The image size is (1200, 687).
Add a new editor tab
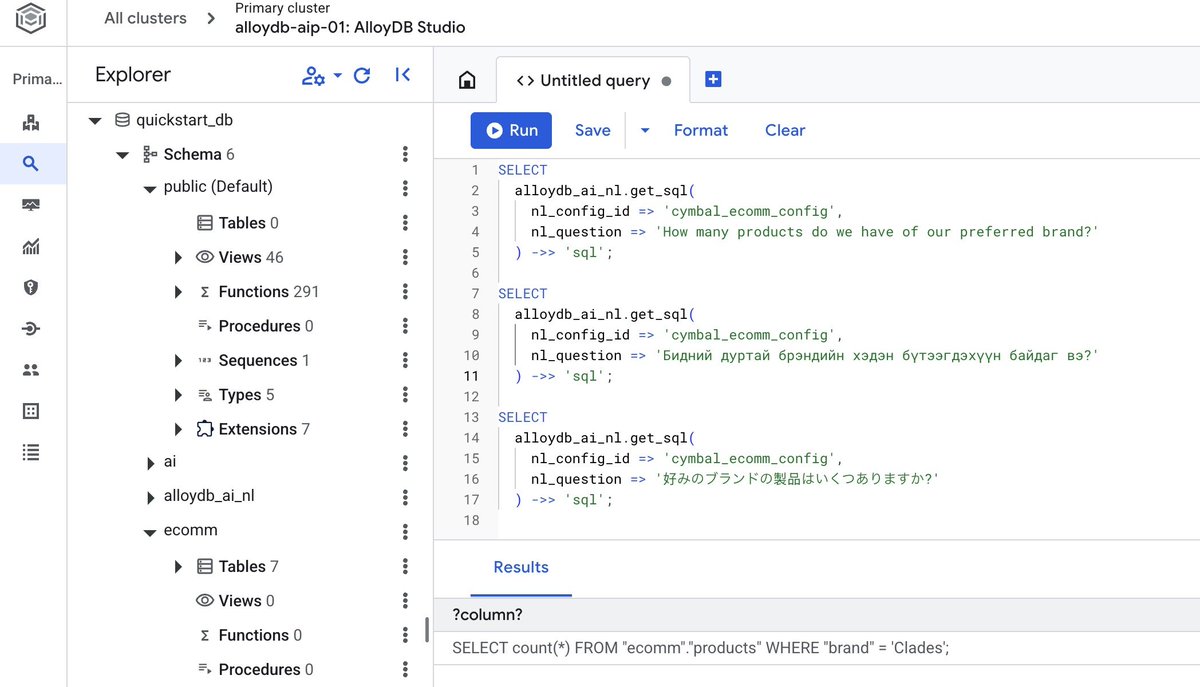coord(713,79)
